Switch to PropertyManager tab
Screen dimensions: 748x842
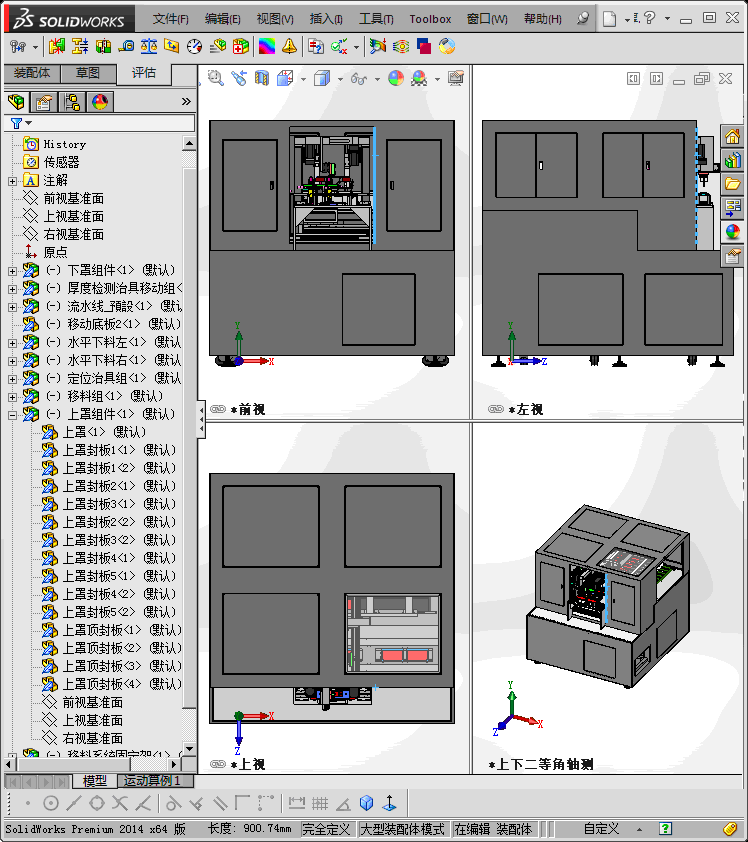click(43, 101)
